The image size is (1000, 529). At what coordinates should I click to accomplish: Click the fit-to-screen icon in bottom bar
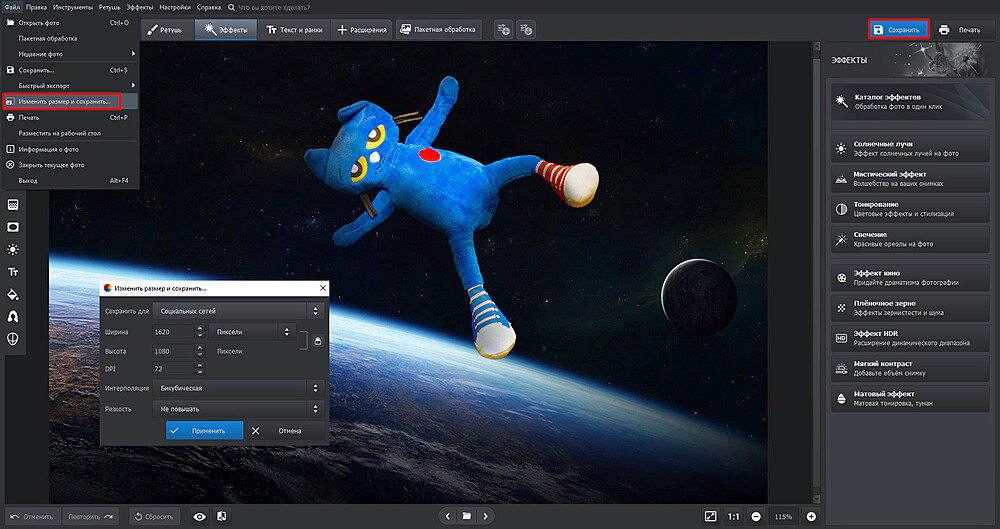pyautogui.click(x=710, y=516)
